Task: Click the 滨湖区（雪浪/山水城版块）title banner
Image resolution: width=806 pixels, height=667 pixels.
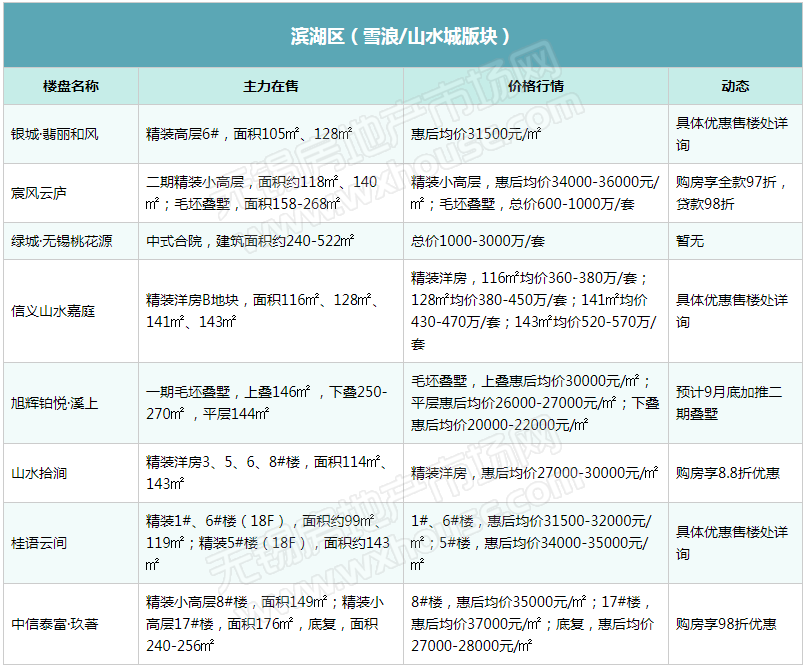Action: [402, 36]
